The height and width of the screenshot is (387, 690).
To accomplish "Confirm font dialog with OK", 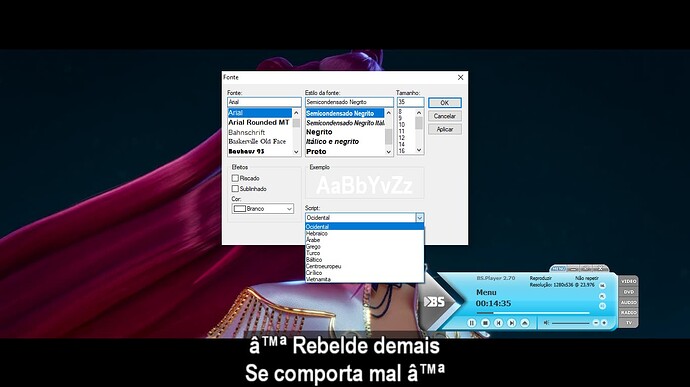I will pos(444,103).
